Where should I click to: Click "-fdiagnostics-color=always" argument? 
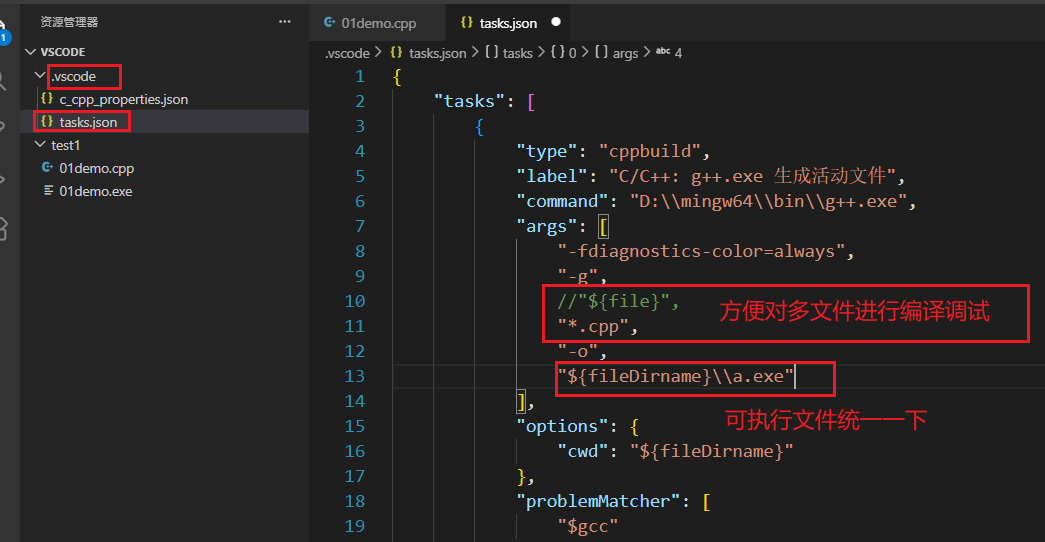click(700, 251)
